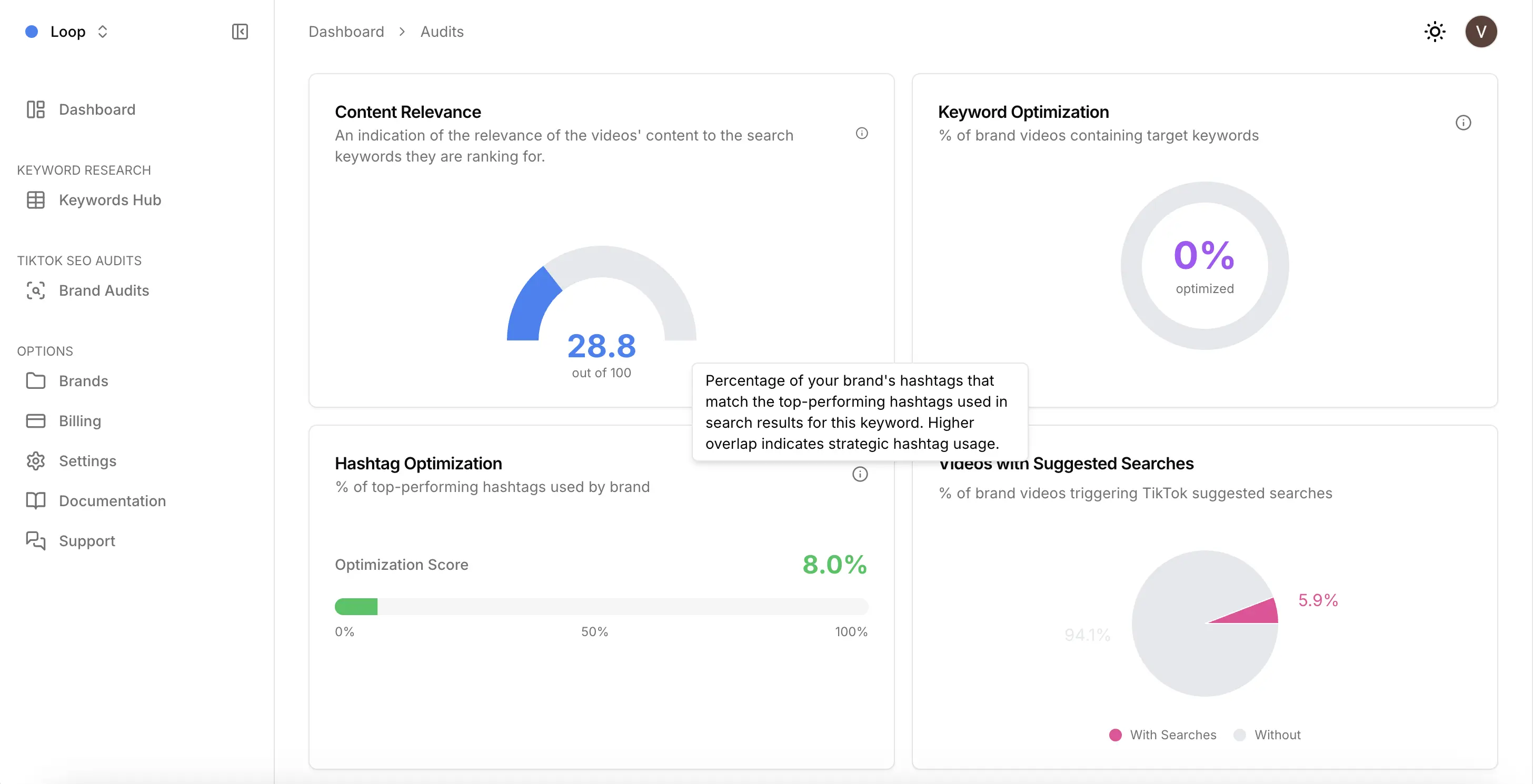Open Support page

87,541
